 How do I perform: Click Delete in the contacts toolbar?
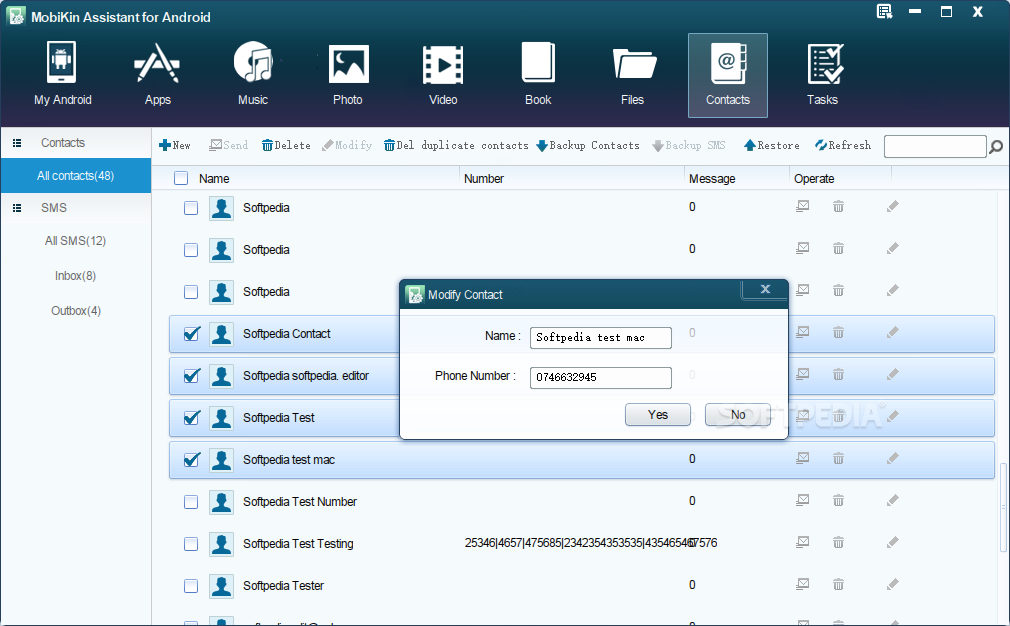[x=286, y=146]
